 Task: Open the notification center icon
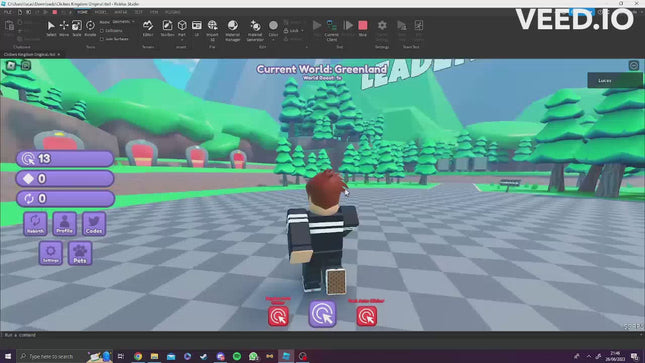(x=635, y=356)
